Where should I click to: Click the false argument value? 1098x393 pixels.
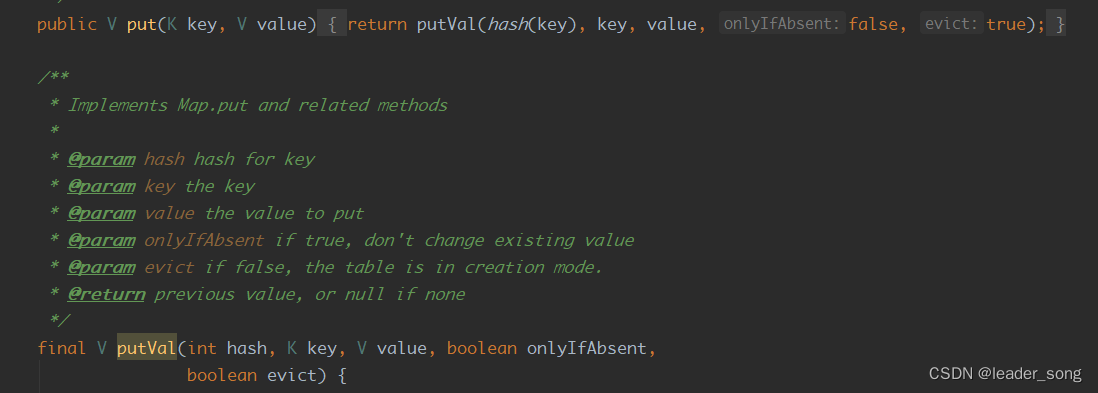[873, 25]
